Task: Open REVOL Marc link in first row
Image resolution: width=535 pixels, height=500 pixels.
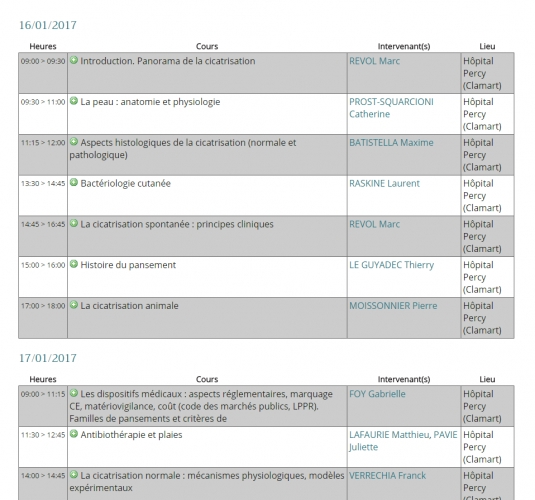Action: pos(374,61)
